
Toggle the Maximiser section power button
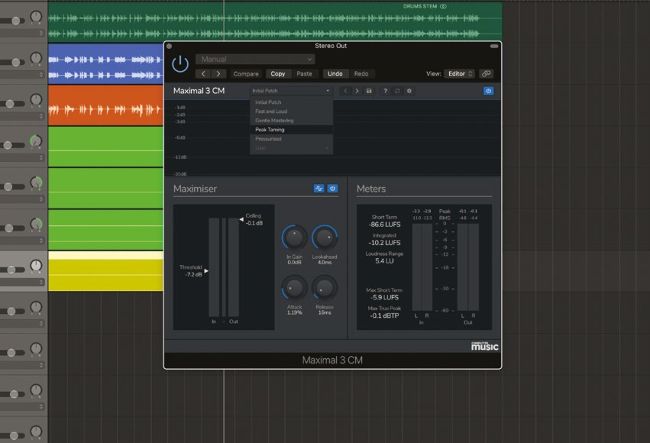pyautogui.click(x=333, y=188)
